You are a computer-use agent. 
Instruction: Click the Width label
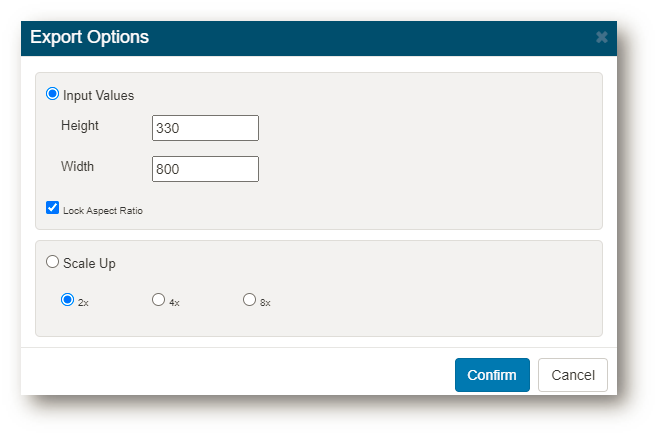click(x=77, y=166)
